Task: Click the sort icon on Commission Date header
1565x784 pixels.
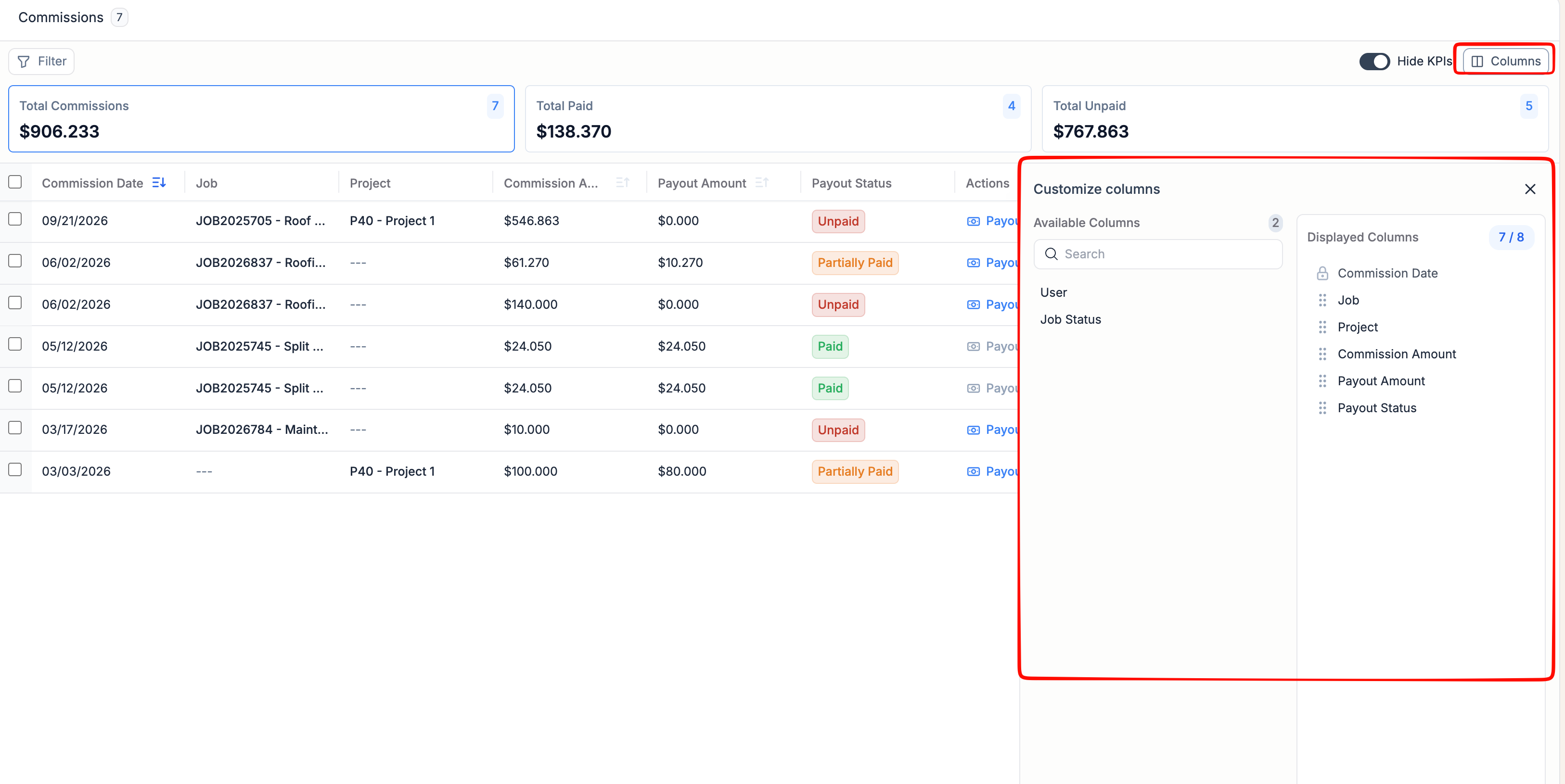Action: pos(158,183)
